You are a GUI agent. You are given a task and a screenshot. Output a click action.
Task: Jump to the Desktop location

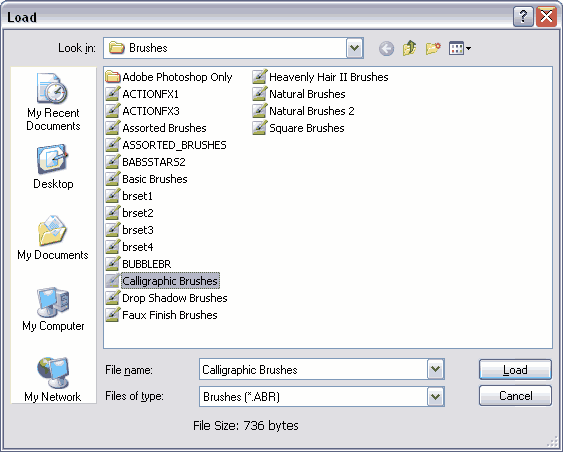pyautogui.click(x=53, y=167)
